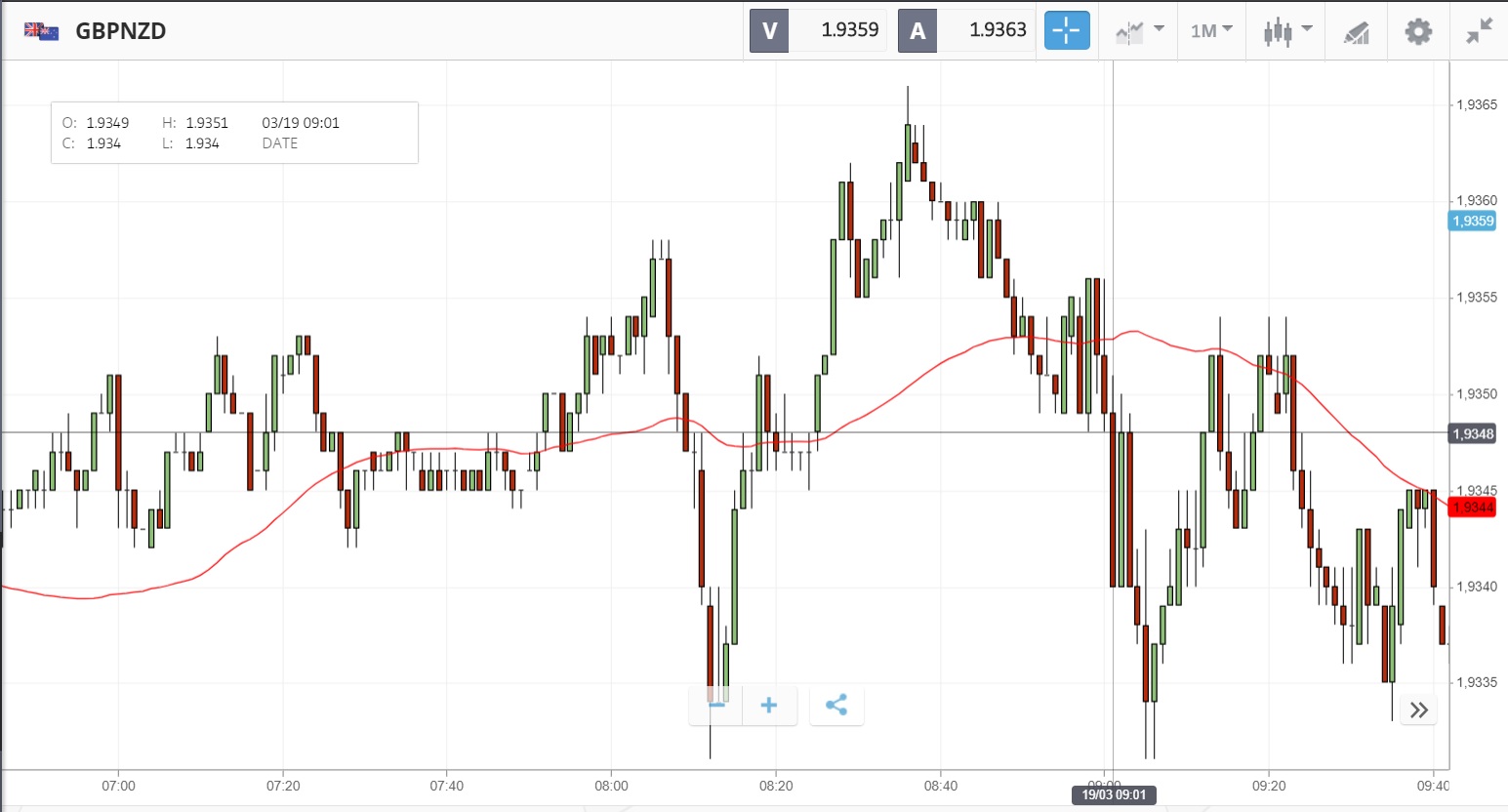Click the red 1.9344 current price label
This screenshot has height=812, width=1508.
pyautogui.click(x=1472, y=507)
